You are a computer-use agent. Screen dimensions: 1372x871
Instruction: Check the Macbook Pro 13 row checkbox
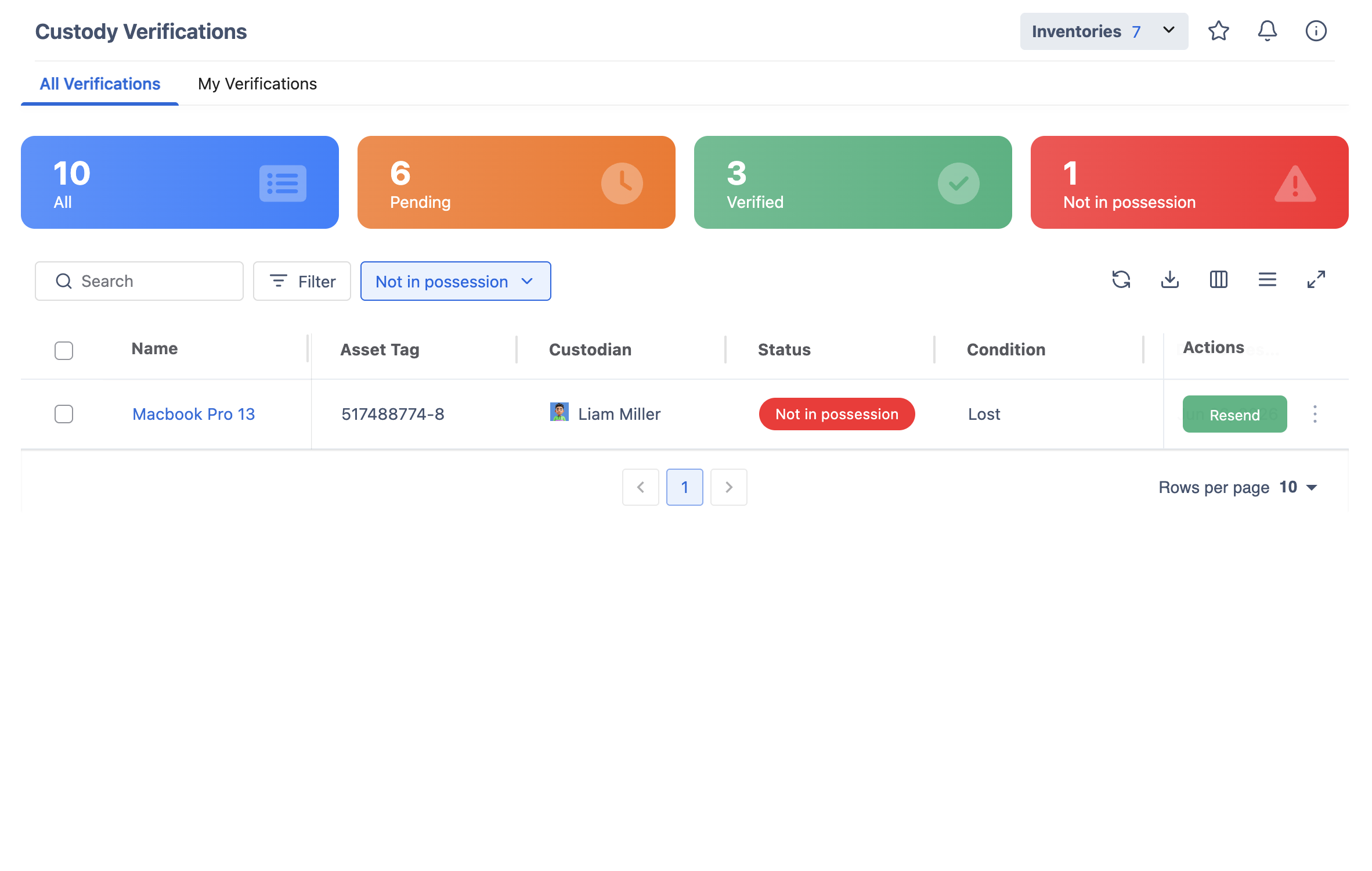(x=64, y=414)
